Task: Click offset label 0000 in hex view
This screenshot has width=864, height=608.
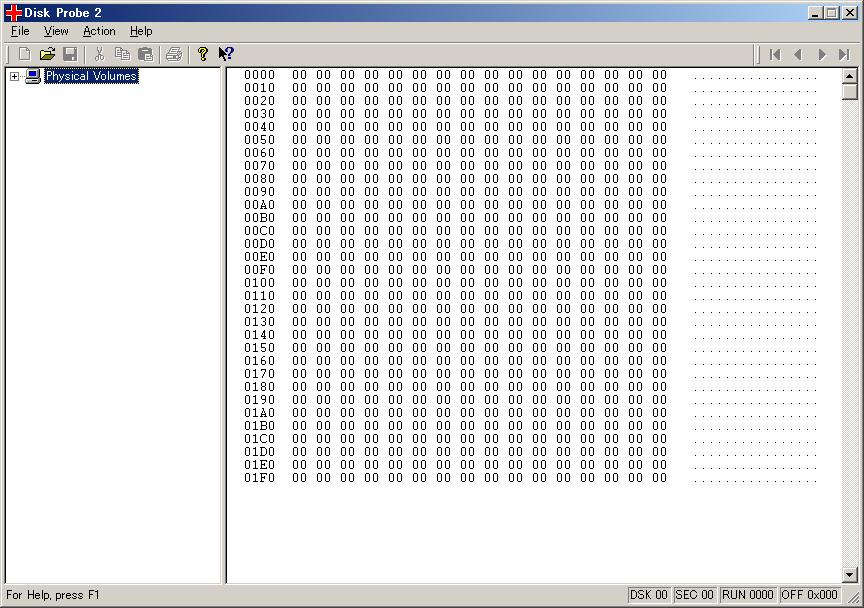Action: [x=260, y=75]
